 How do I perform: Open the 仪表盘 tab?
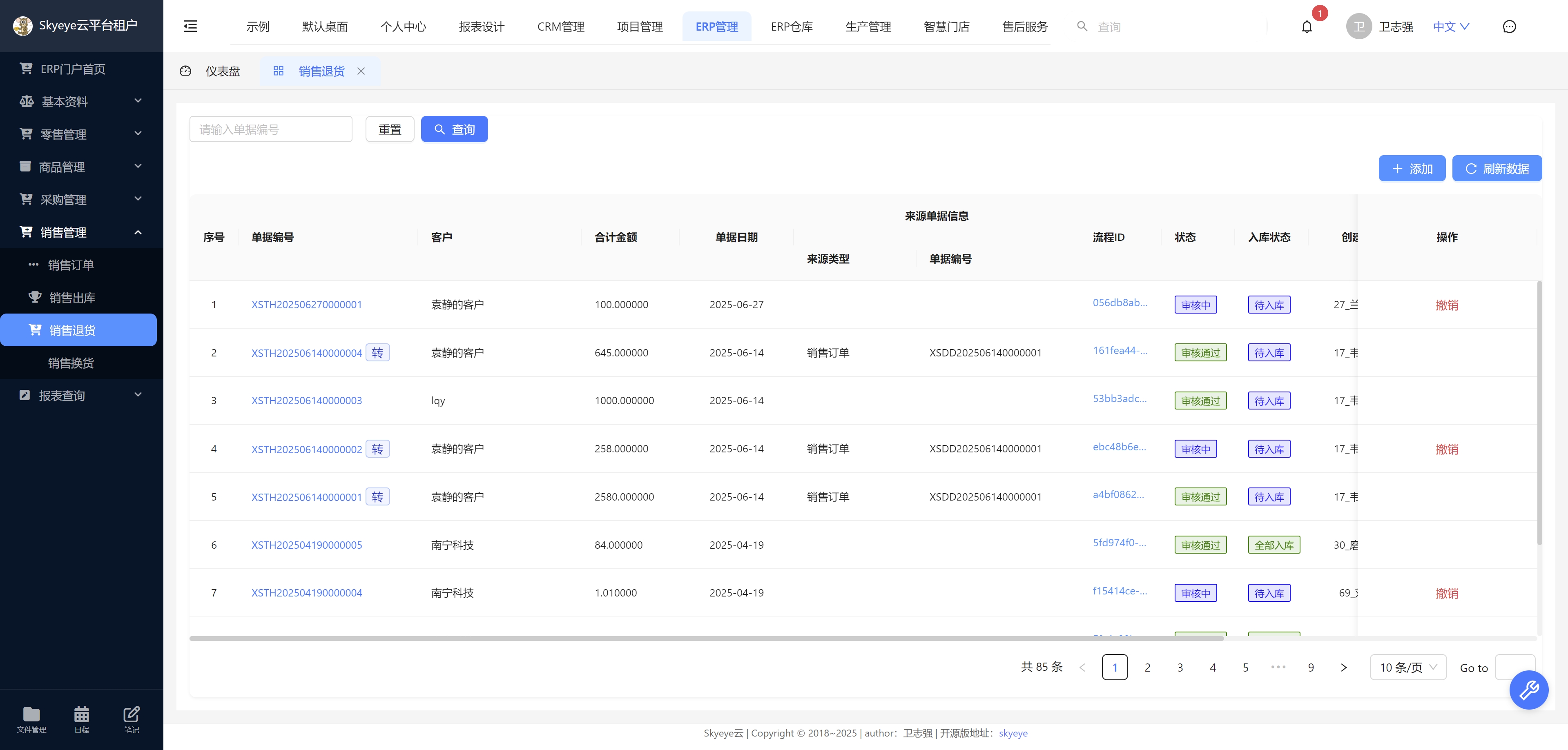click(x=211, y=71)
